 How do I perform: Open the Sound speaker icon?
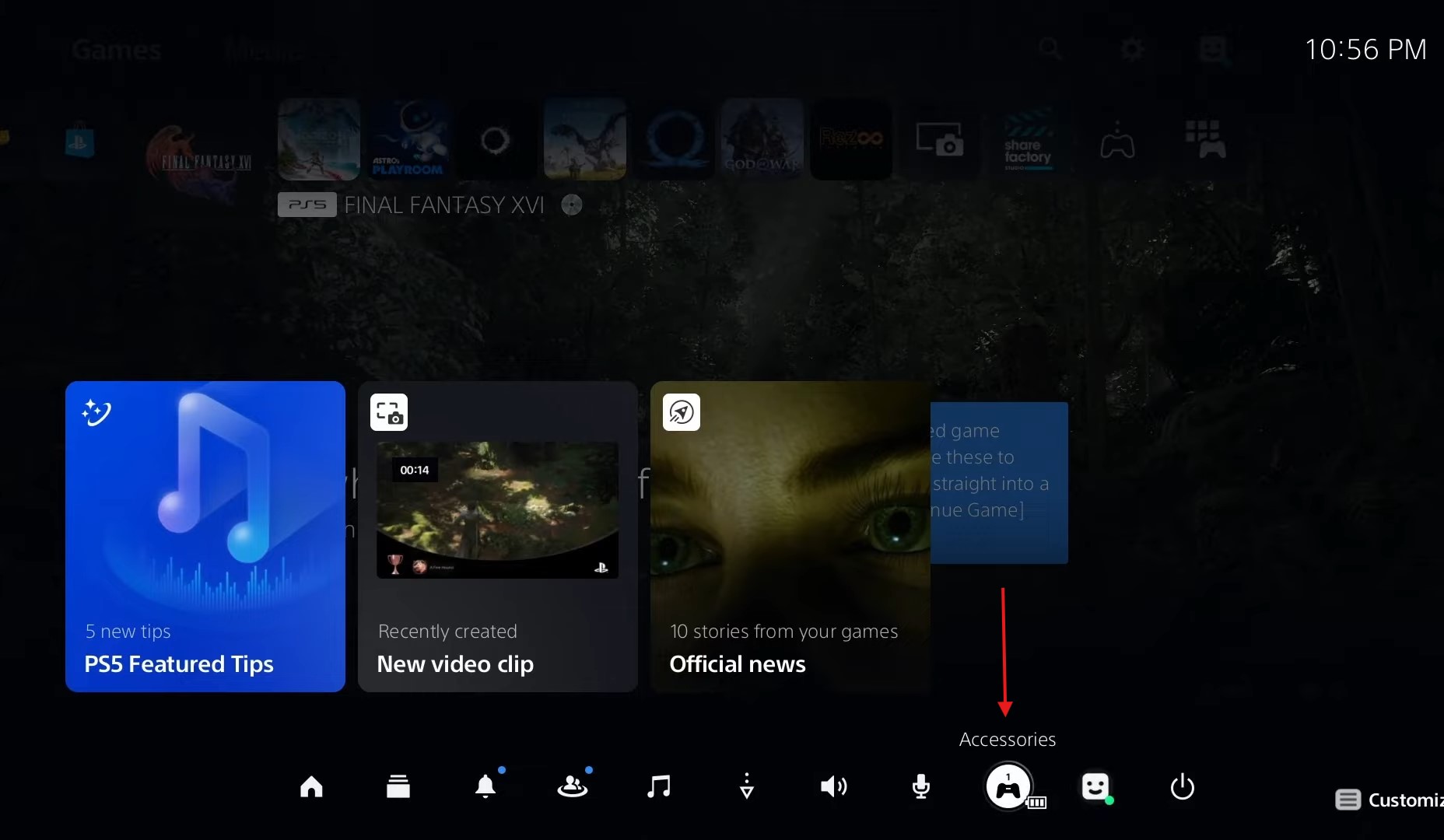(834, 787)
